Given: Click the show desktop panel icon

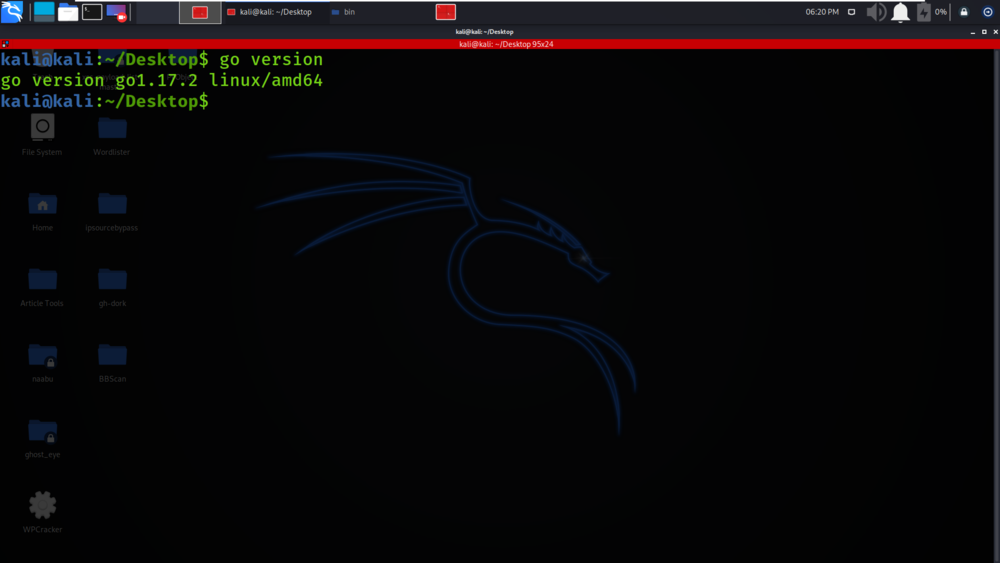Looking at the screenshot, I should coord(44,11).
